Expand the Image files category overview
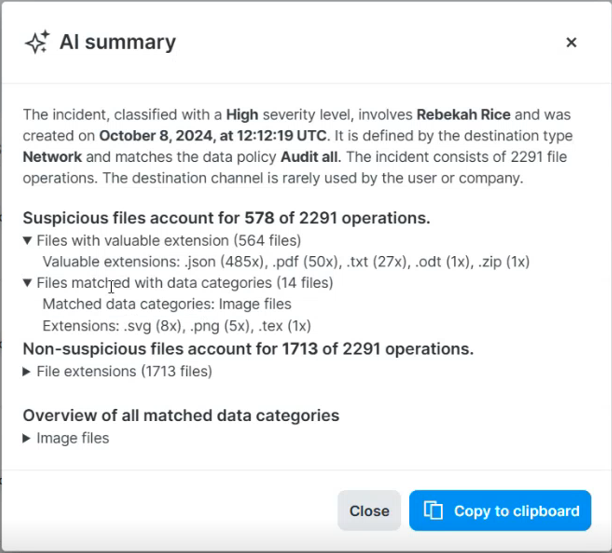The image size is (612, 553). pyautogui.click(x=27, y=438)
